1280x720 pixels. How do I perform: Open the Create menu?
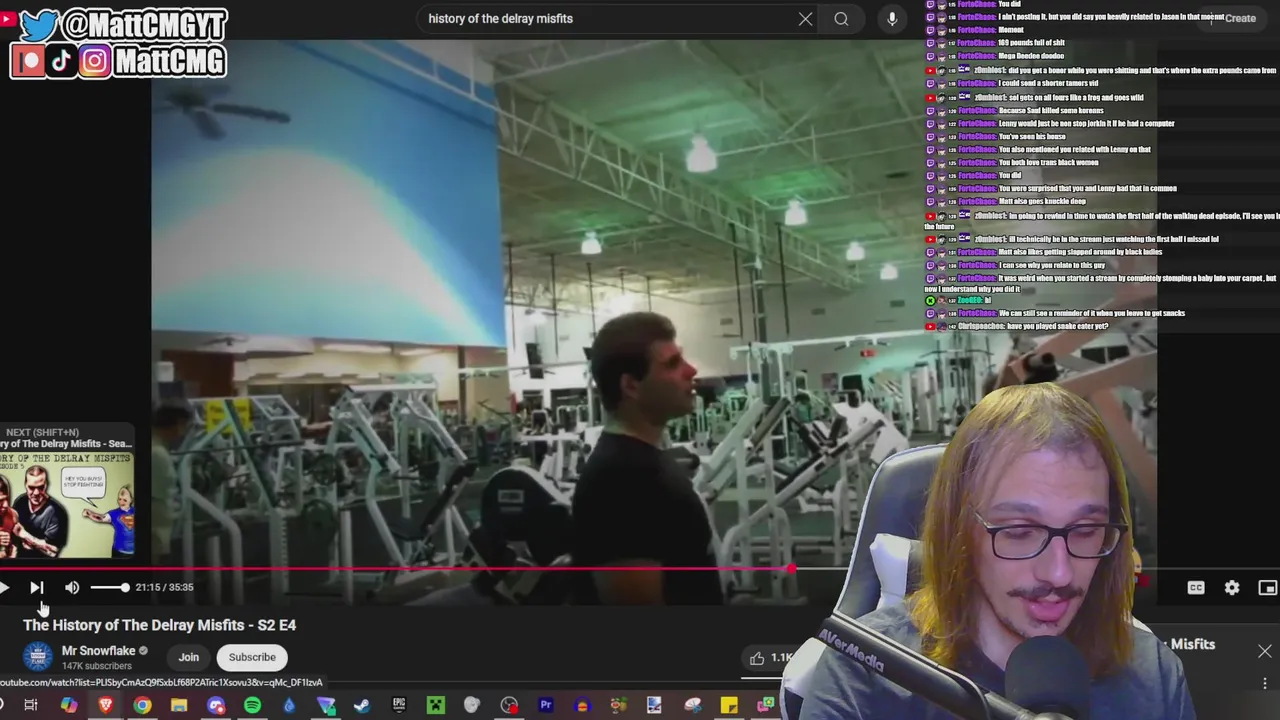click(x=1234, y=18)
